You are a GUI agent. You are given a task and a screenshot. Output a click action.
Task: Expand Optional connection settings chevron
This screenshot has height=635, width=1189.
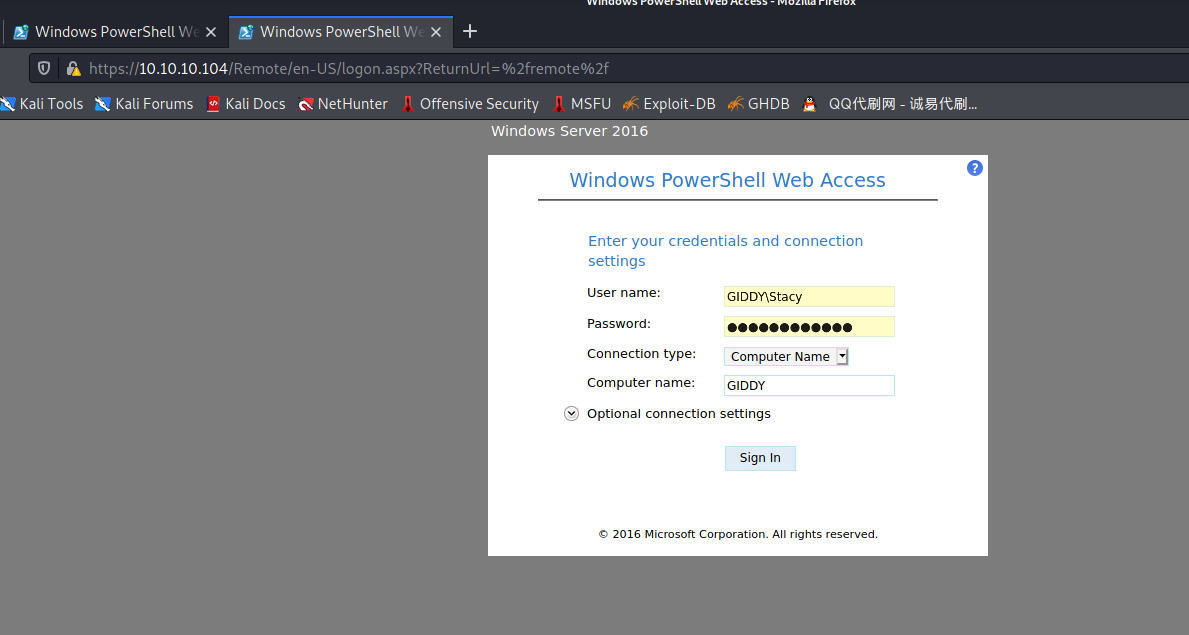(x=571, y=413)
